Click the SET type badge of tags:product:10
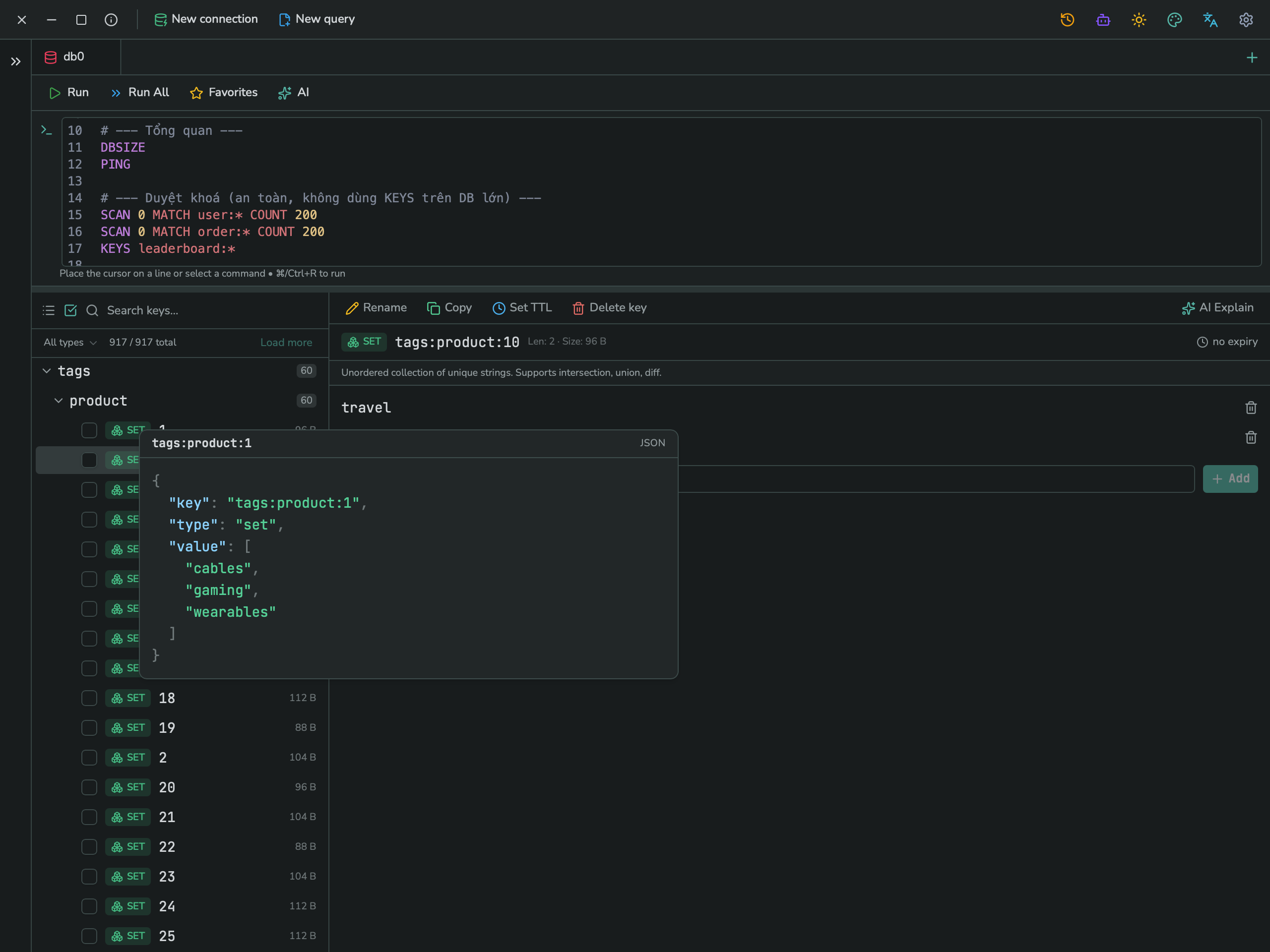Viewport: 1270px width, 952px height. [x=364, y=342]
